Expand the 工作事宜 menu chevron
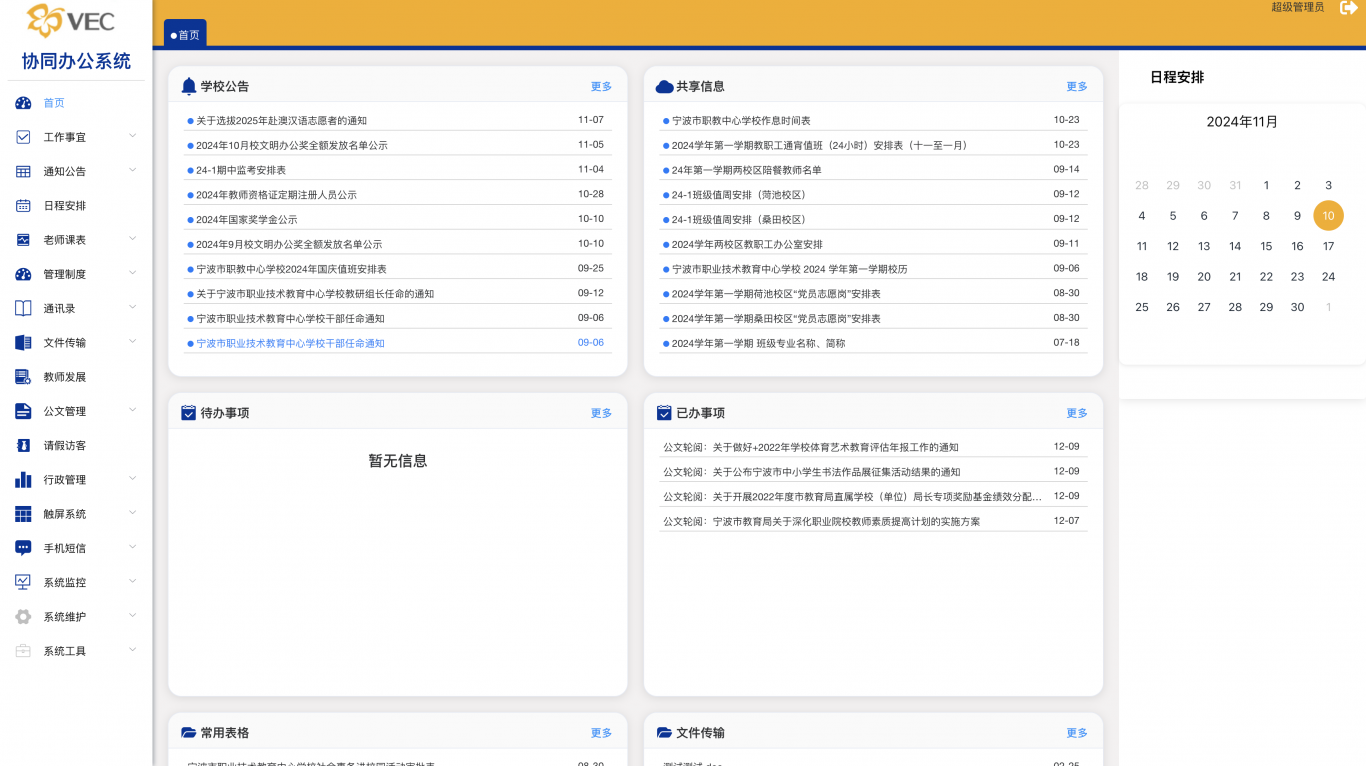This screenshot has height=766, width=1366. tap(133, 136)
